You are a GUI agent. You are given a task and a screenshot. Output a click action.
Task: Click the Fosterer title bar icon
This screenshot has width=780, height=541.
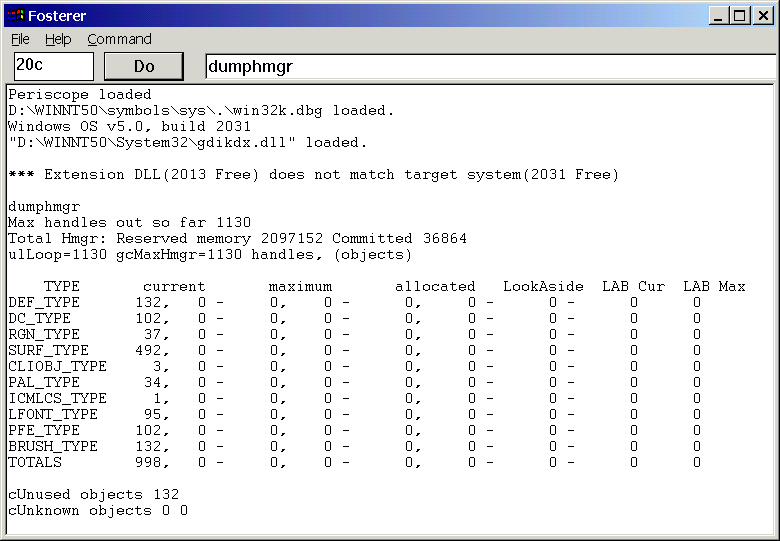[x=16, y=16]
